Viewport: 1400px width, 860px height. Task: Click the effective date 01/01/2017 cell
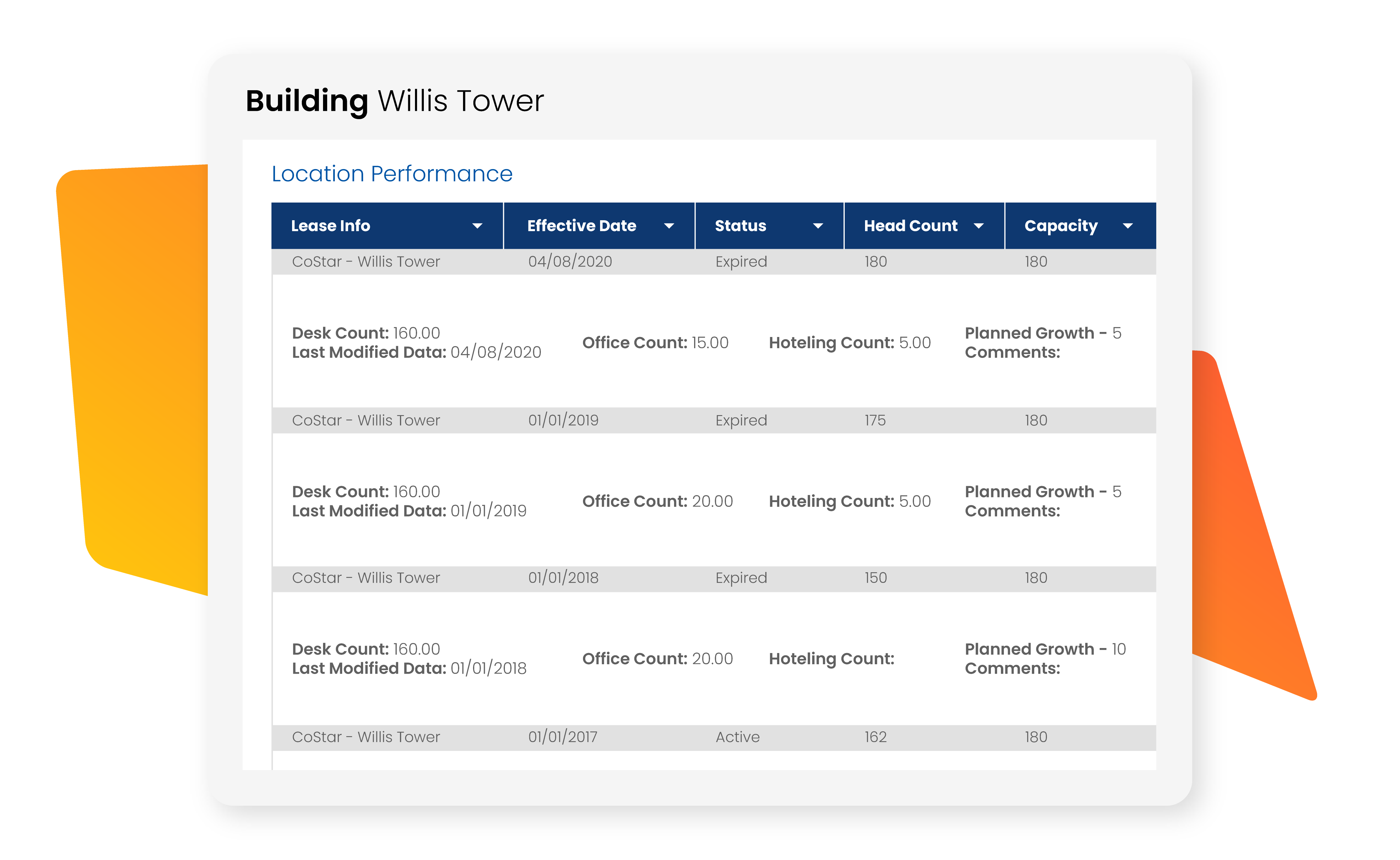(562, 737)
